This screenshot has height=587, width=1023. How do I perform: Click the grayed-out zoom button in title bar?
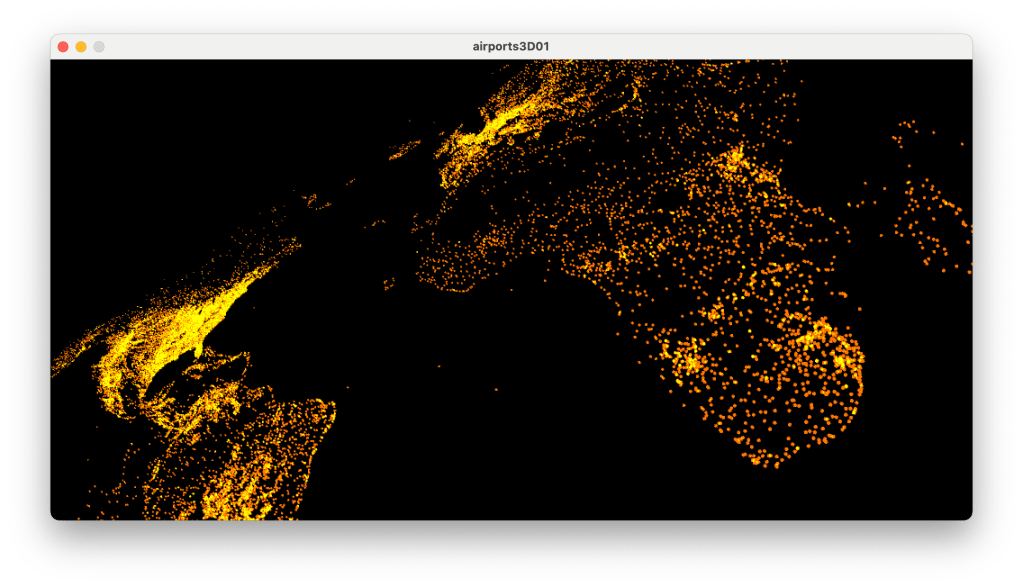coord(99,47)
